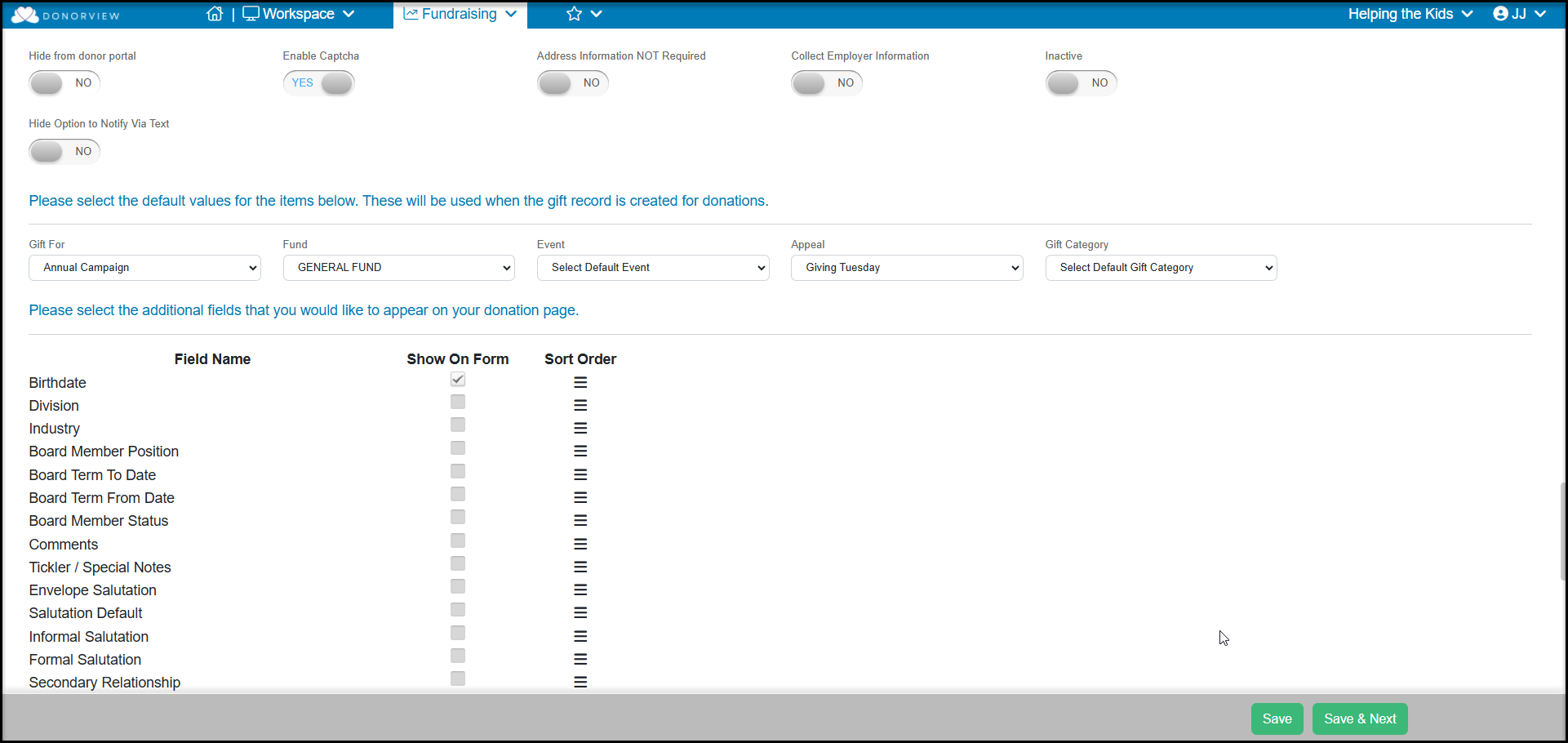Check Show On Form for Secondary Relationship
The height and width of the screenshot is (743, 1568).
[458, 678]
